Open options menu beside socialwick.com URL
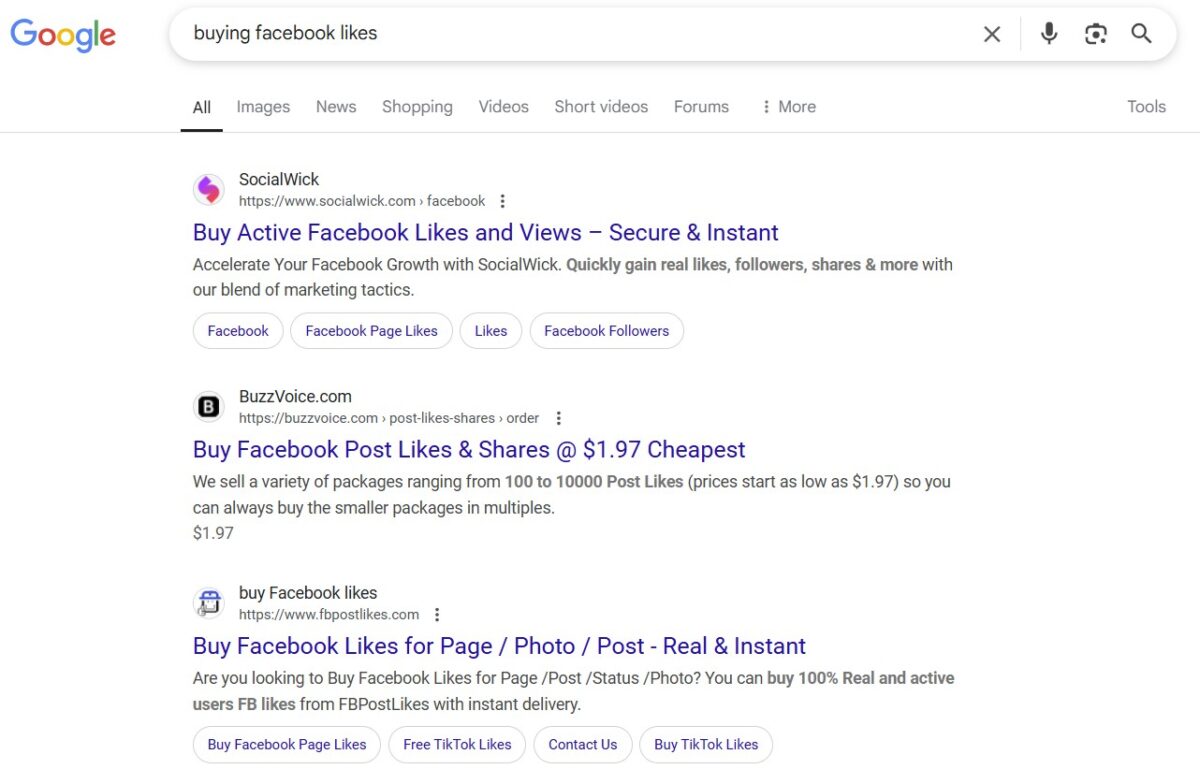1200x769 pixels. point(503,201)
